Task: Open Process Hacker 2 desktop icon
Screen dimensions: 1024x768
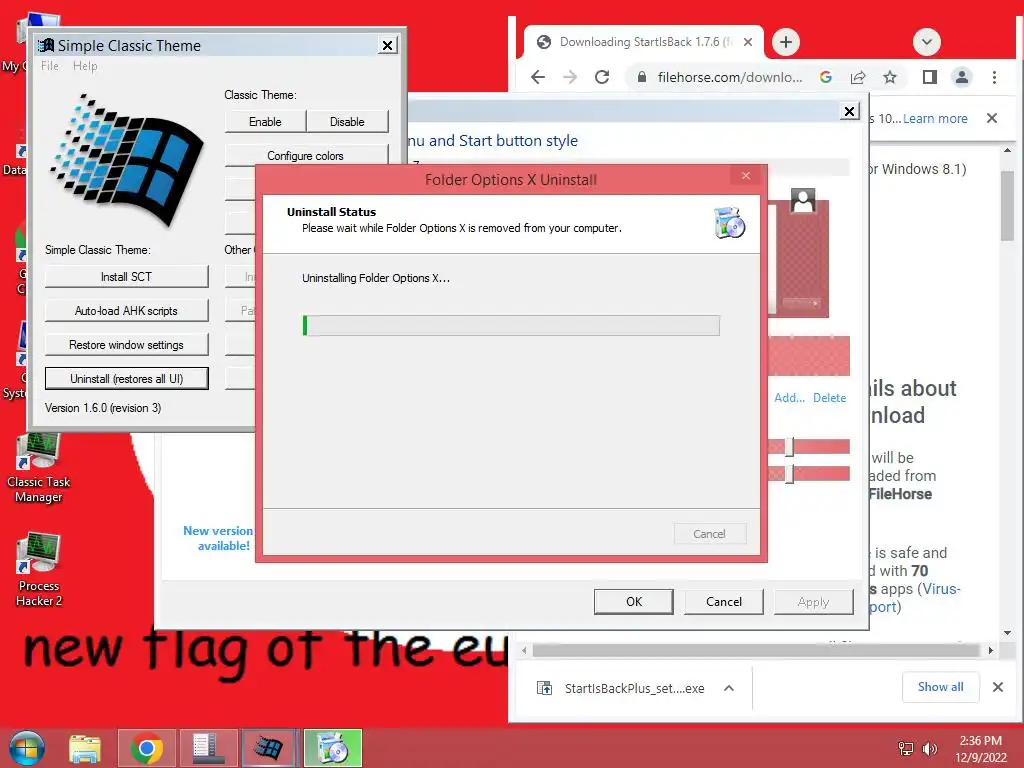Action: coord(39,569)
